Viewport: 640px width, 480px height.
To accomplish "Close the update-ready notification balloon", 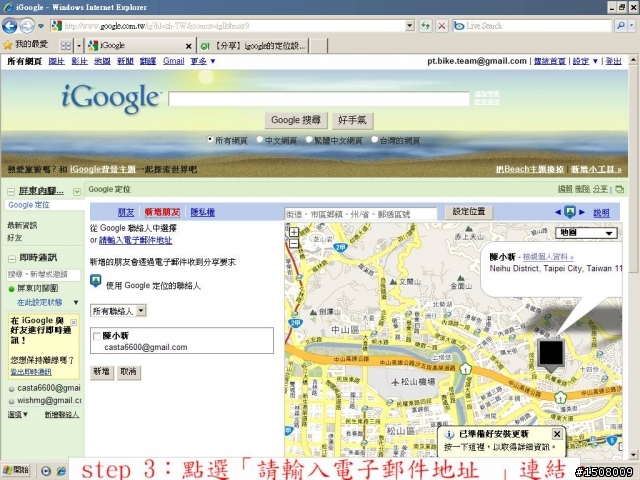I will 557,433.
